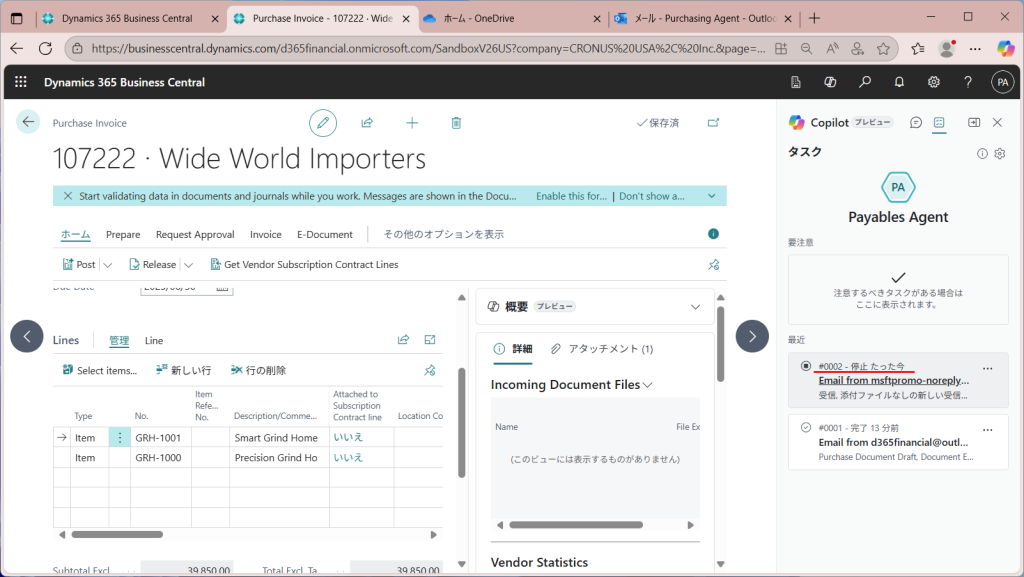This screenshot has width=1024, height=577.
Task: Open the notifications bell
Action: point(899,82)
